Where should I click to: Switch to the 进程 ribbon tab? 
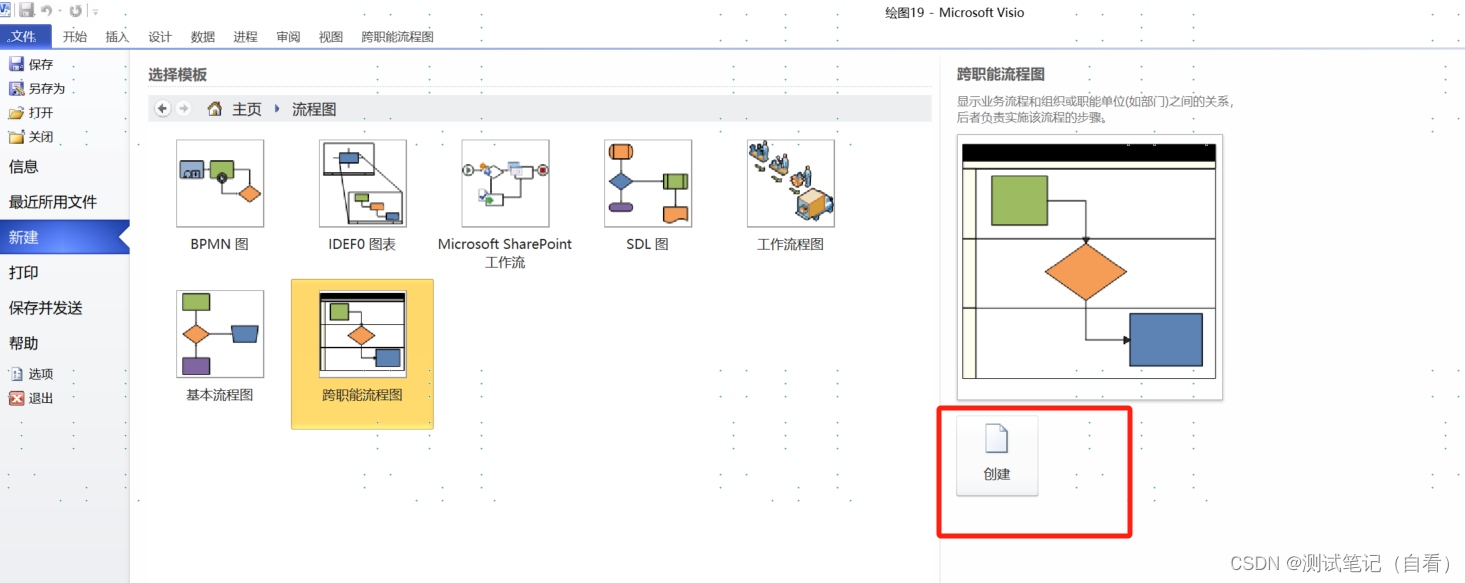246,37
